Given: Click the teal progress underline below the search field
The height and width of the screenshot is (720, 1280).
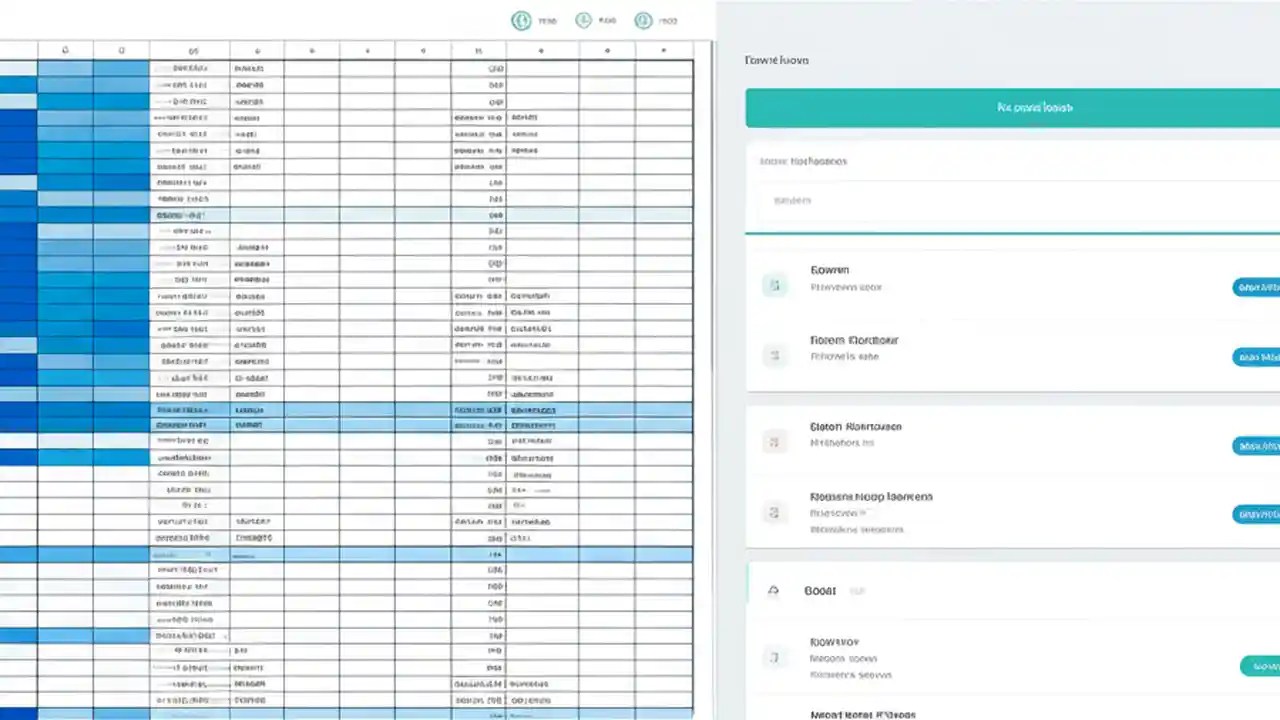Looking at the screenshot, I should point(1011,230).
